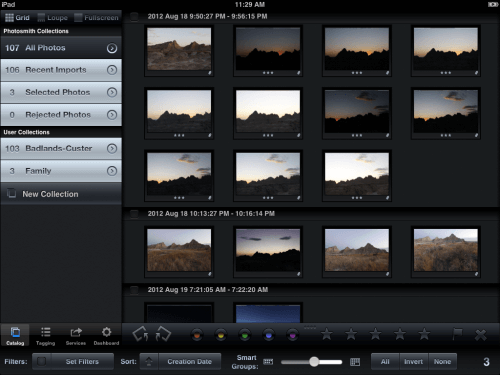Click the small Smart Groups grid icon
This screenshot has height=375, width=500.
(x=268, y=362)
